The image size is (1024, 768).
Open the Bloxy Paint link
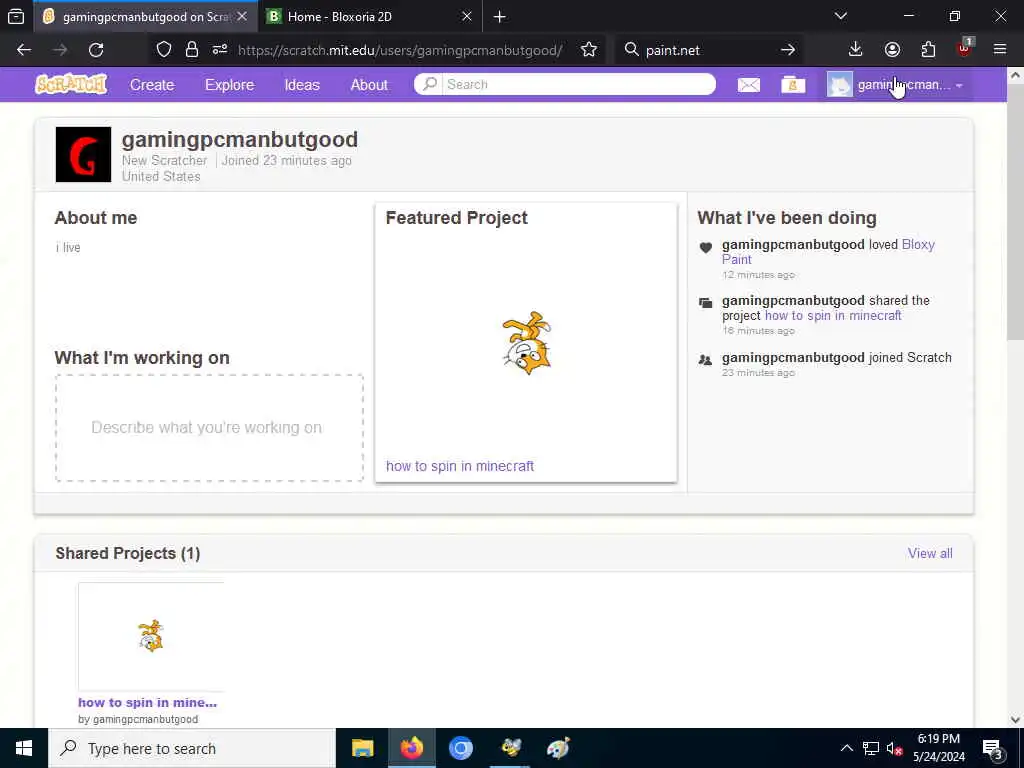(828, 252)
